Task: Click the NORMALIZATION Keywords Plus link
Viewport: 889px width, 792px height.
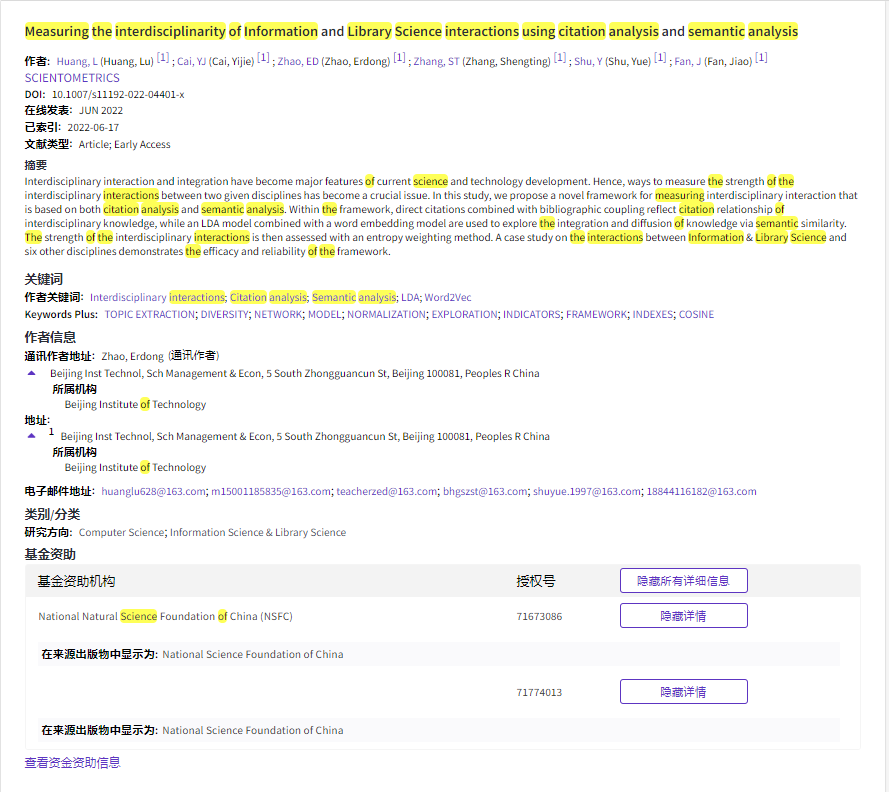Action: 387,315
